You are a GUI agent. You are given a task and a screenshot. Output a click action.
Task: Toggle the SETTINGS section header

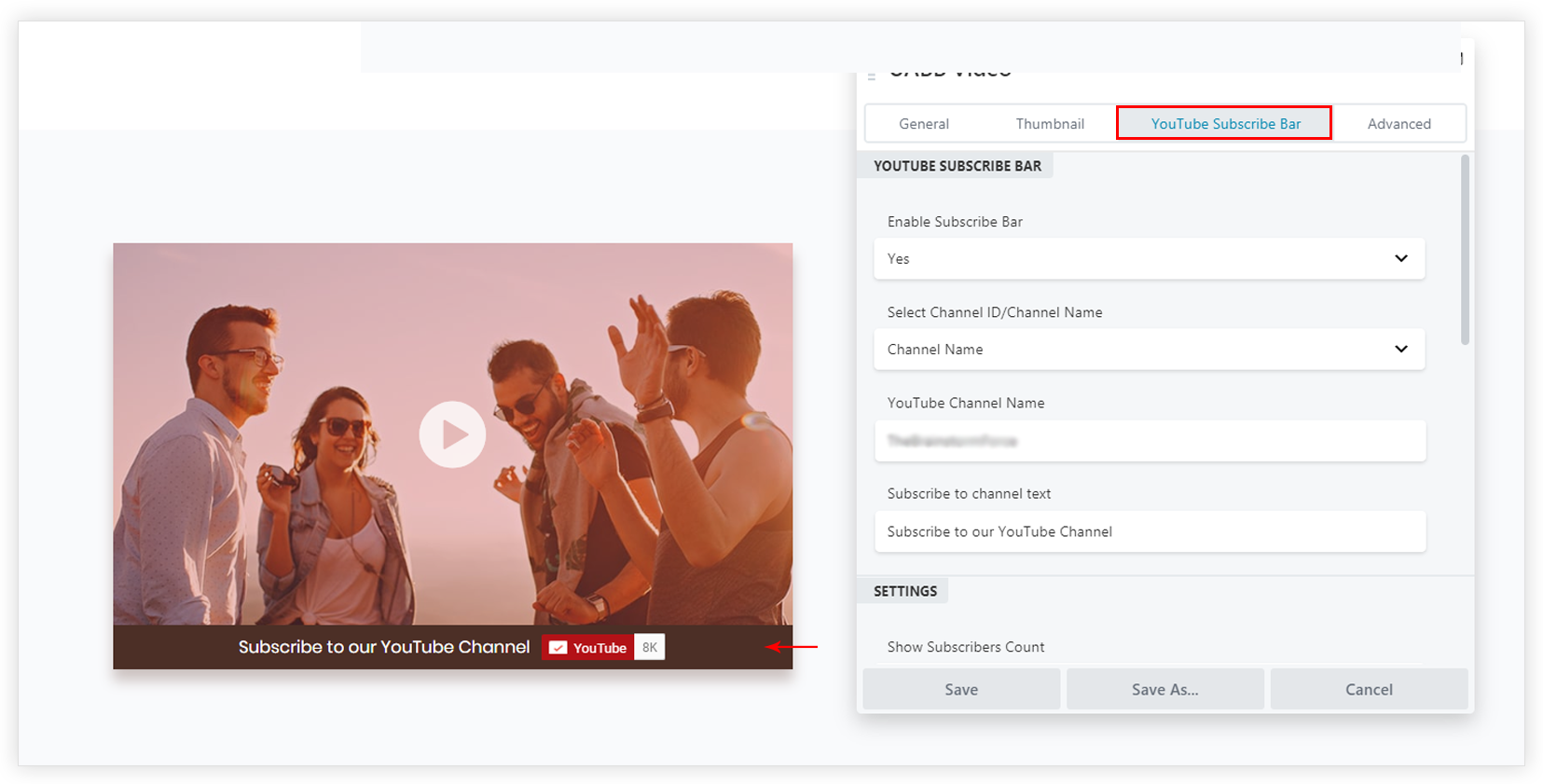point(904,591)
